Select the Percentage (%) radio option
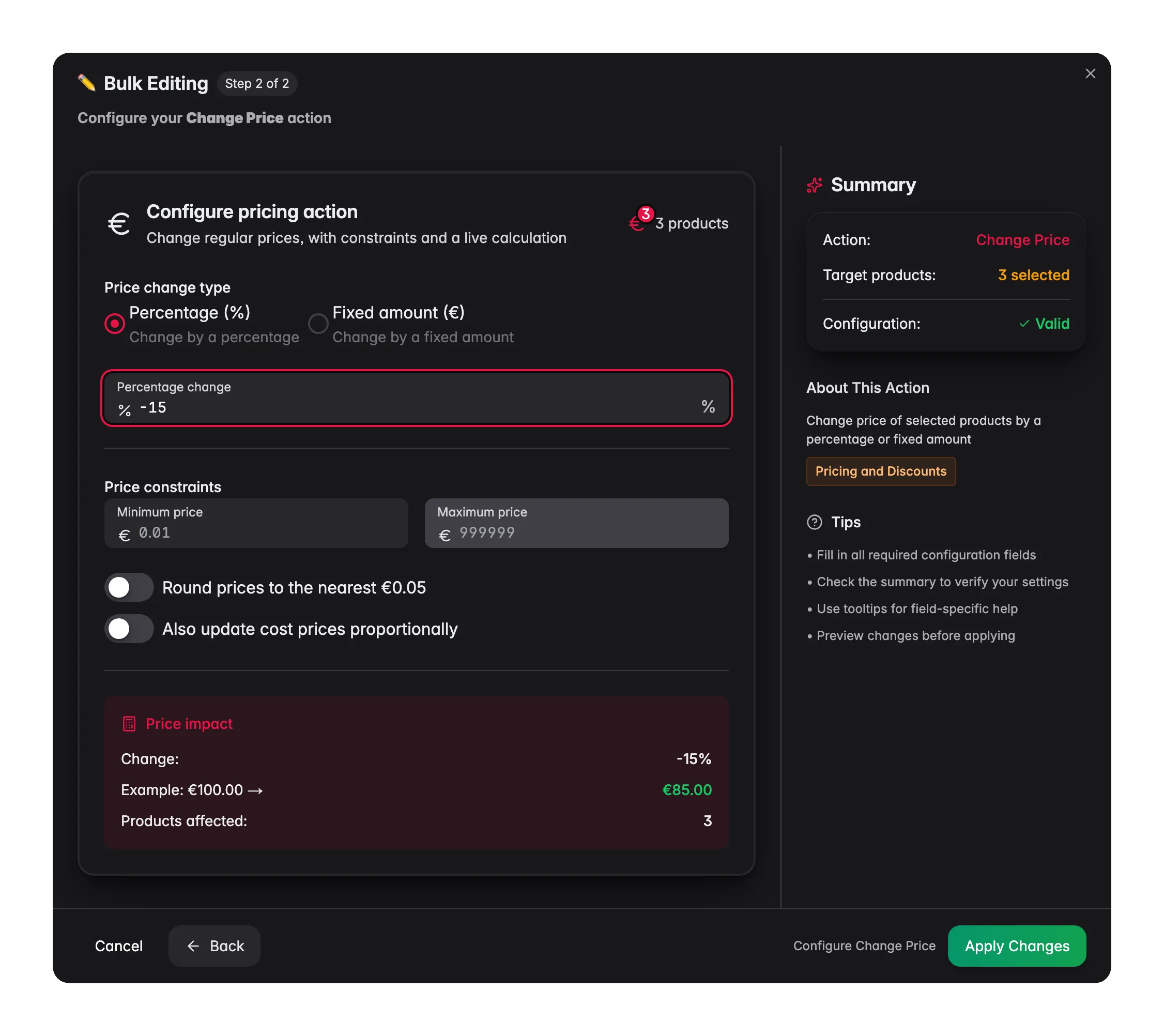Viewport: 1164px width, 1036px height. 114,324
